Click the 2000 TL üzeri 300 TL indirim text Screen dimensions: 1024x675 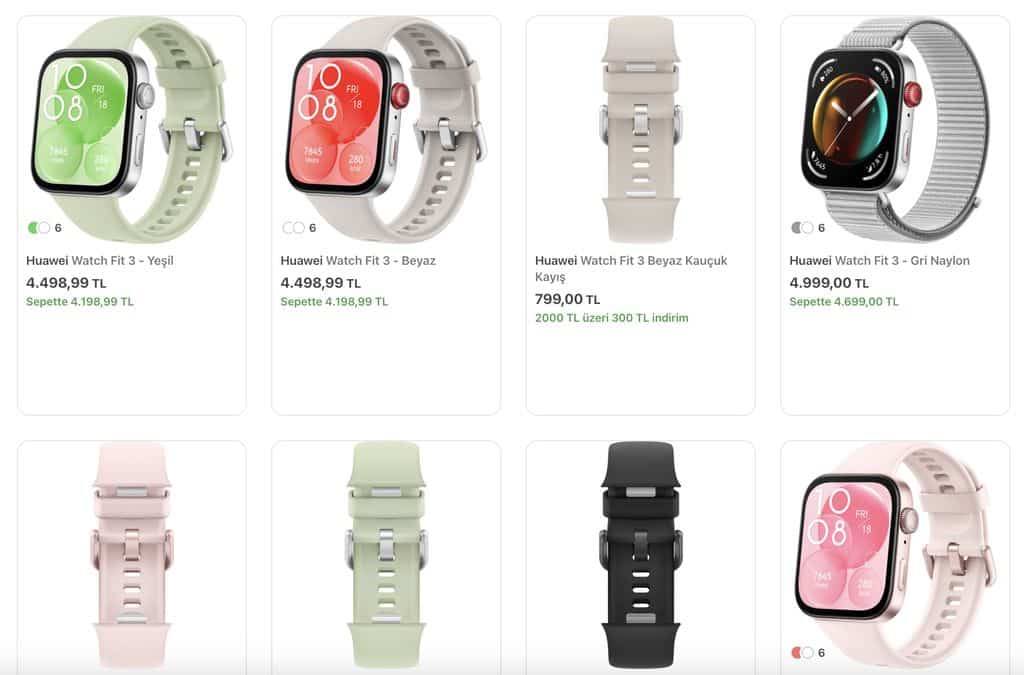pyautogui.click(x=611, y=318)
